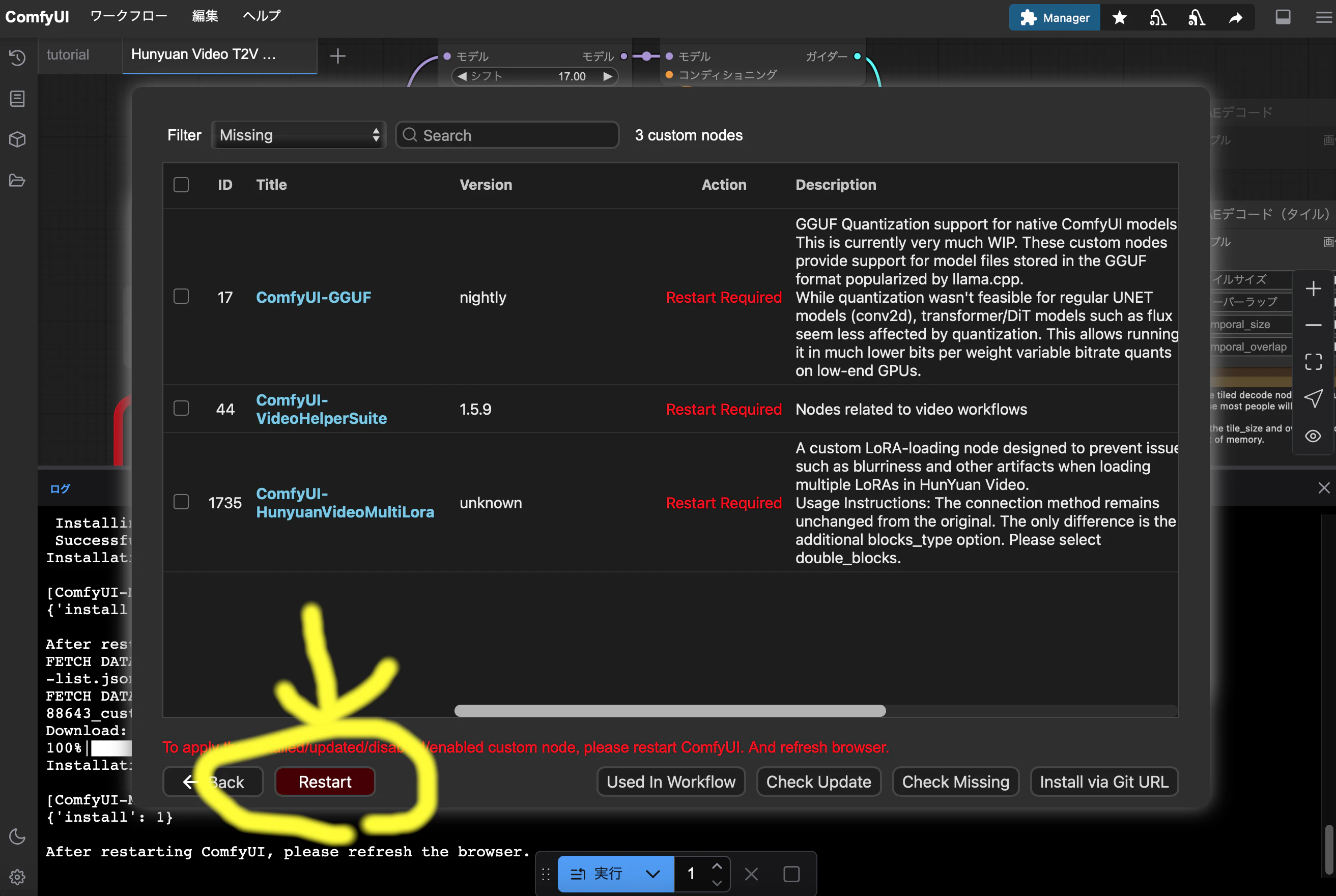Click the share arrow icon in toolbar

point(1235,18)
